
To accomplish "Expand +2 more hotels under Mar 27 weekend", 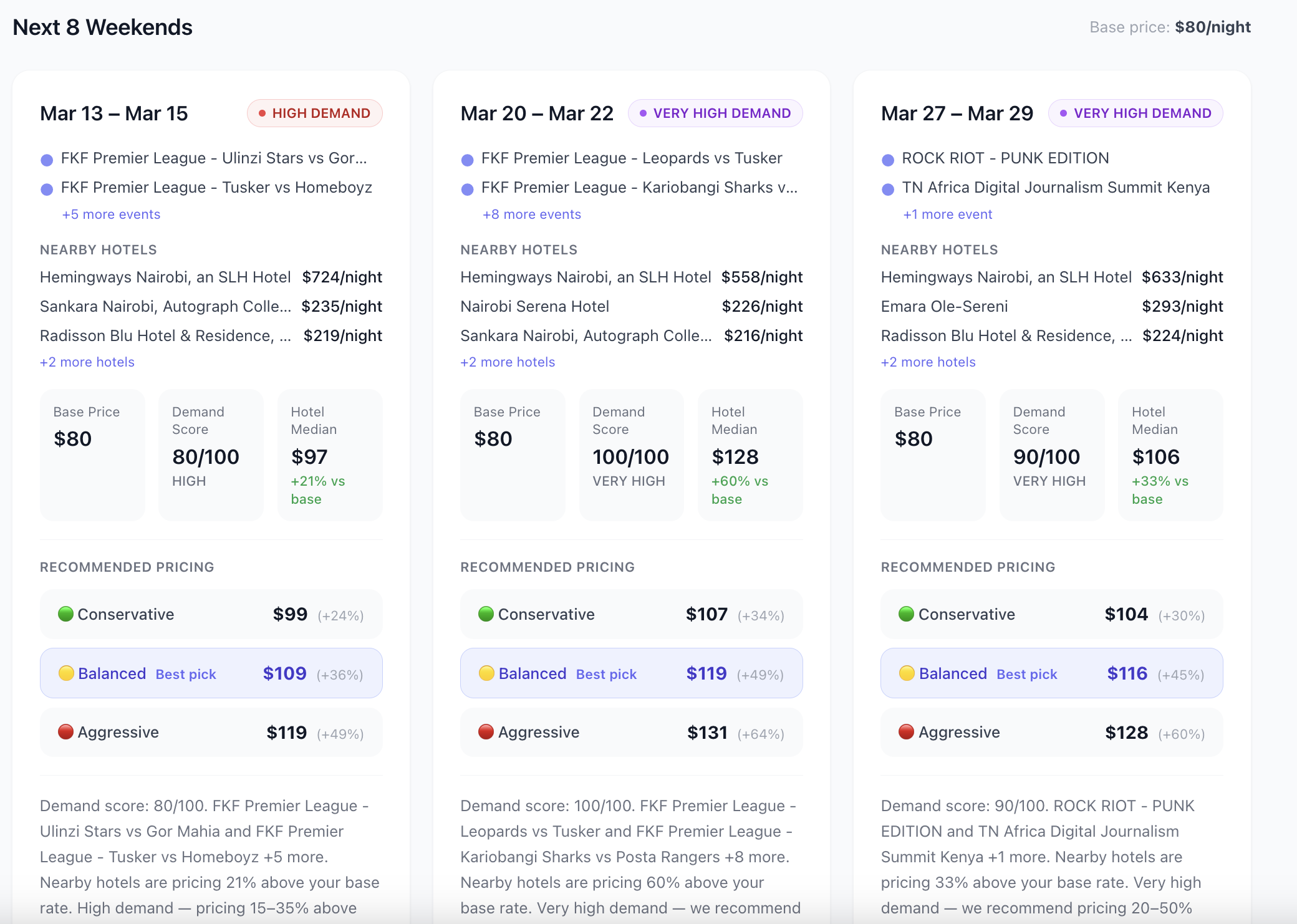I will (x=928, y=362).
